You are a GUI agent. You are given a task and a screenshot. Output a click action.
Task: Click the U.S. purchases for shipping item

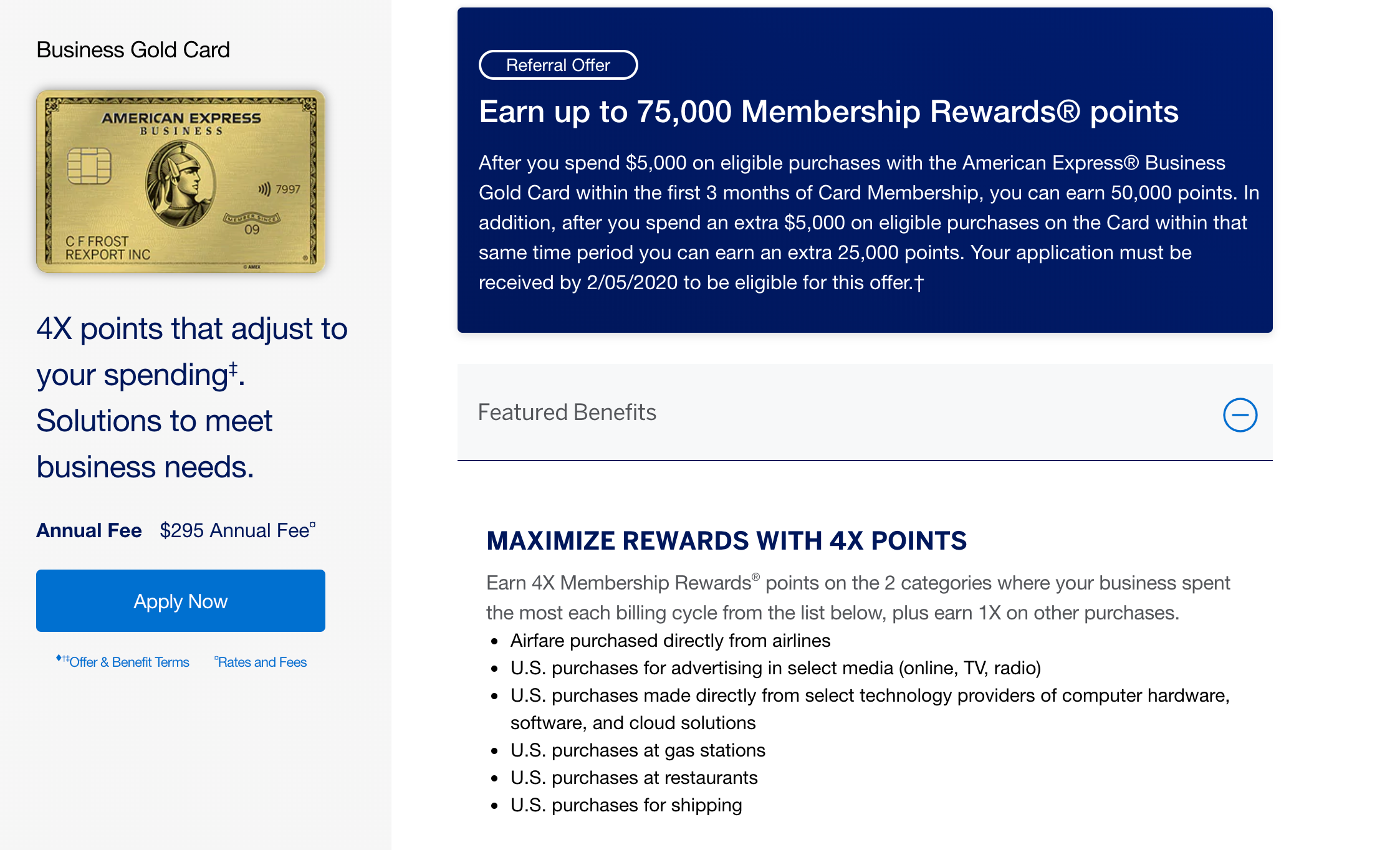(626, 805)
